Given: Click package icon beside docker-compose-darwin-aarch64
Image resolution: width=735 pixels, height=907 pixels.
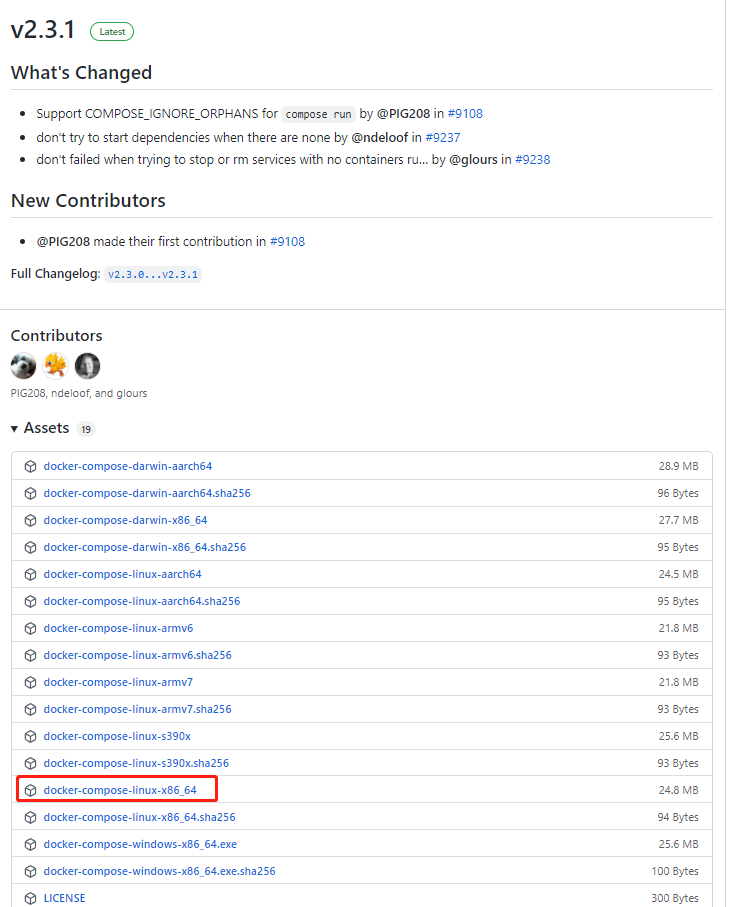Looking at the screenshot, I should point(31,466).
